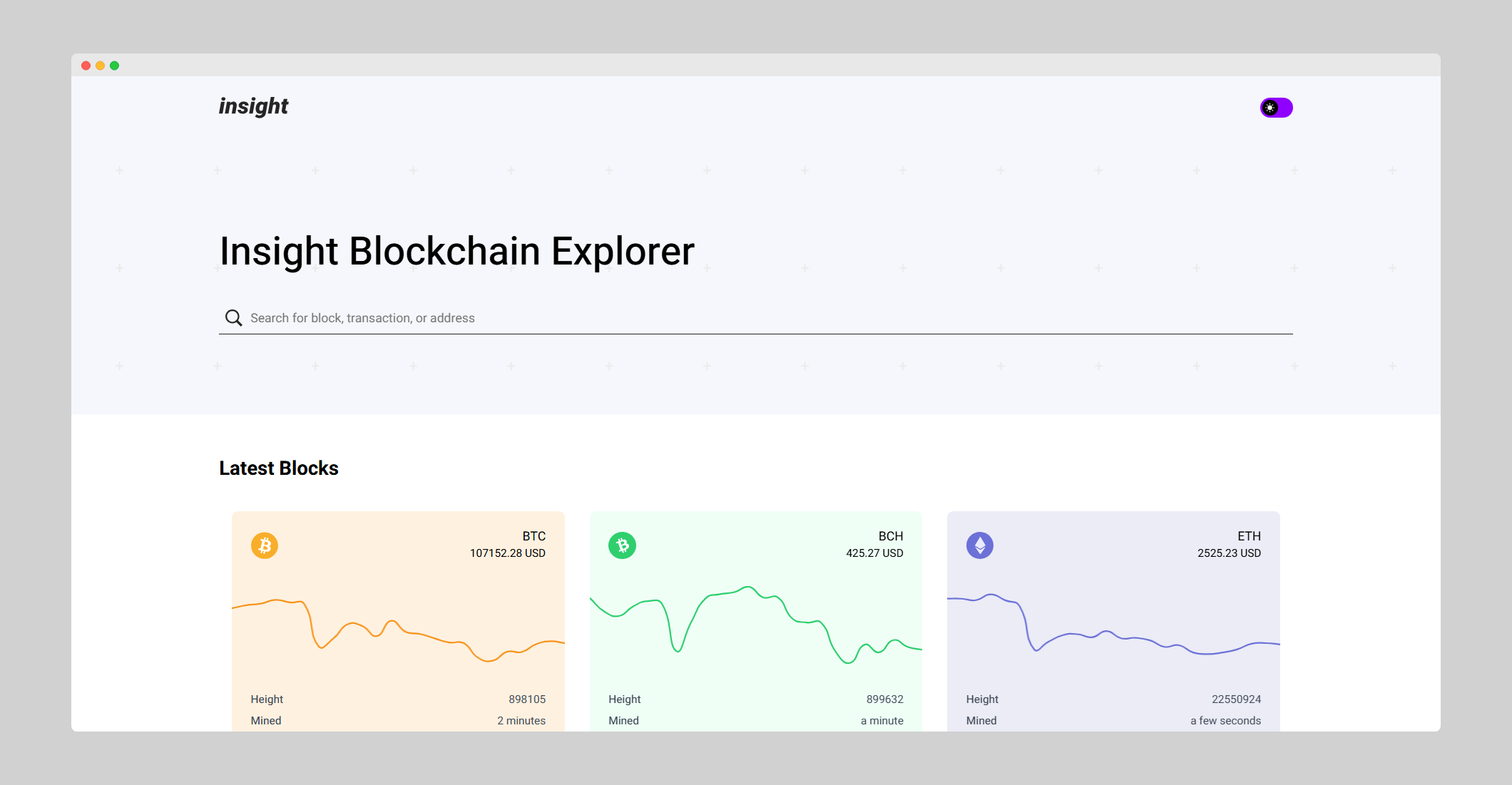Click the green maximize window button
1512x785 pixels.
tap(114, 66)
